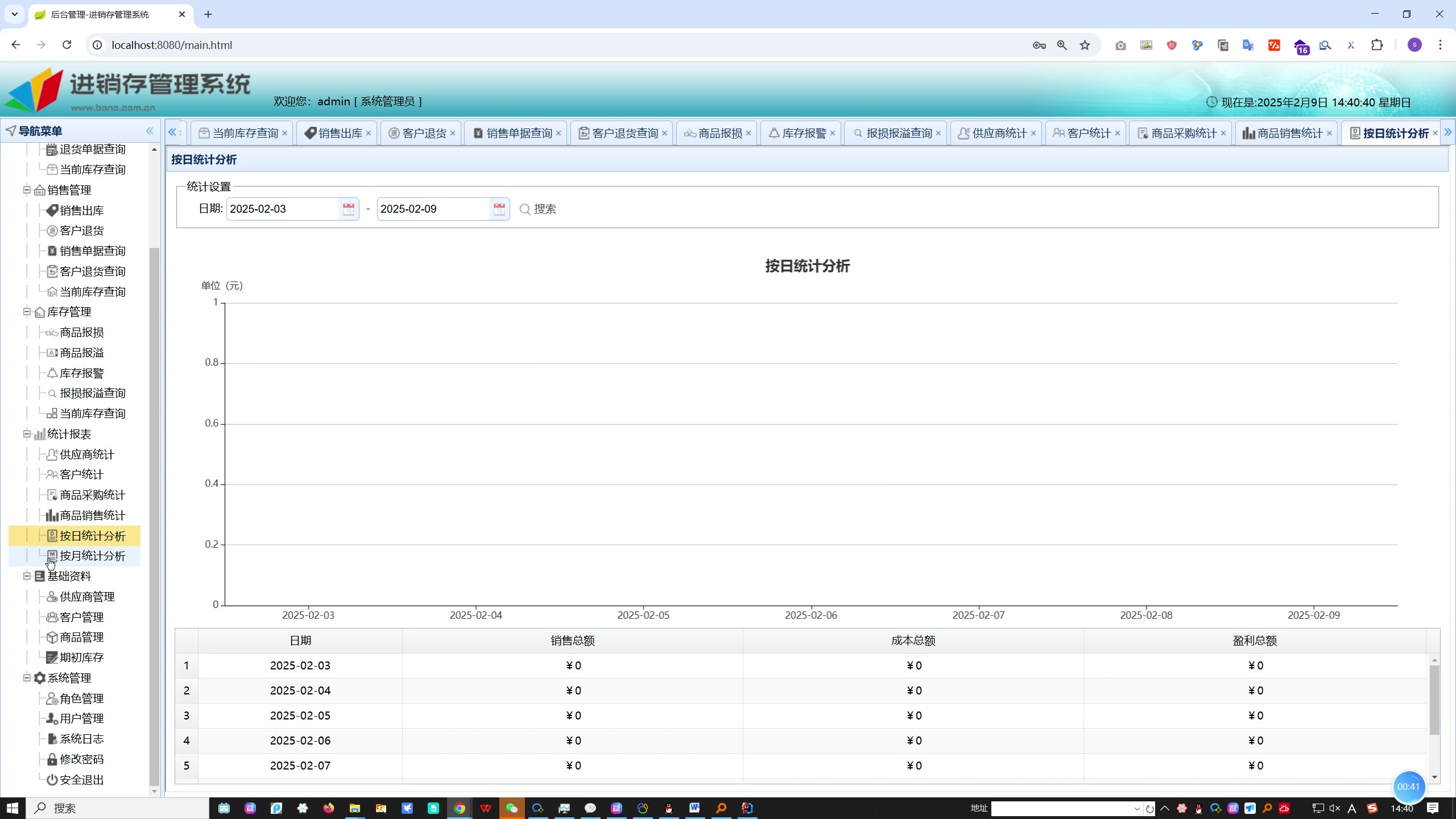Open Chrome from the Windows taskbar
This screenshot has height=819, width=1456.
tap(460, 808)
